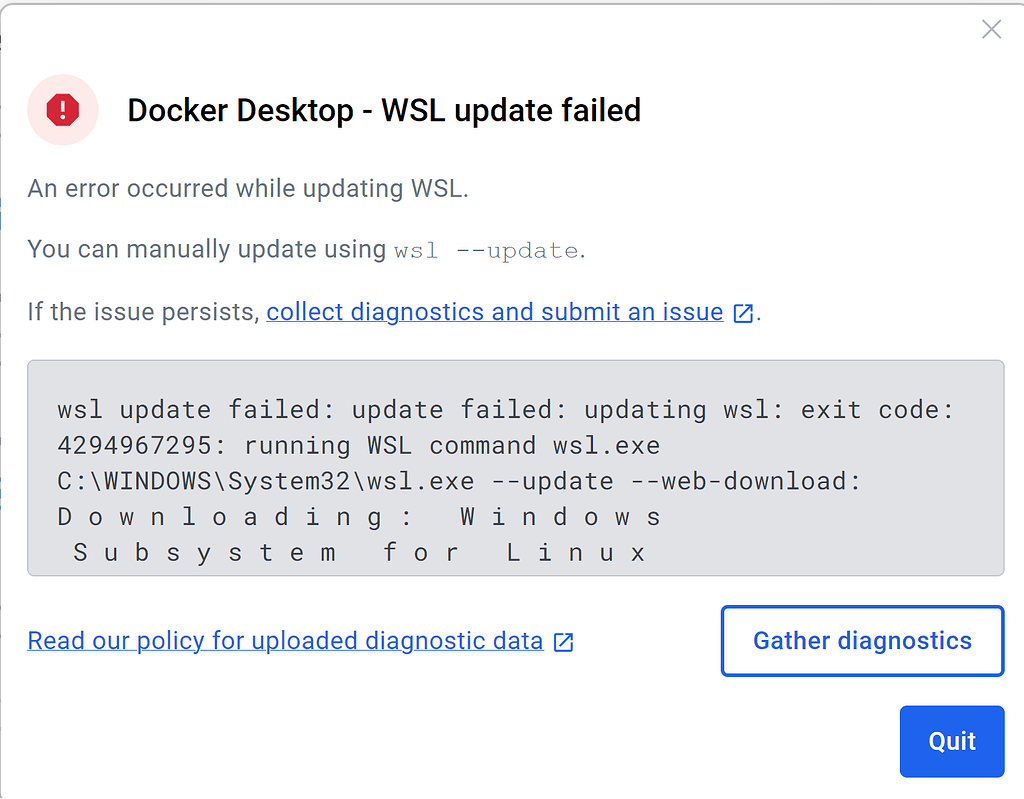The height and width of the screenshot is (799, 1024).
Task: Click external-link icon beside the diagnostic data policy
Action: pyautogui.click(x=564, y=642)
